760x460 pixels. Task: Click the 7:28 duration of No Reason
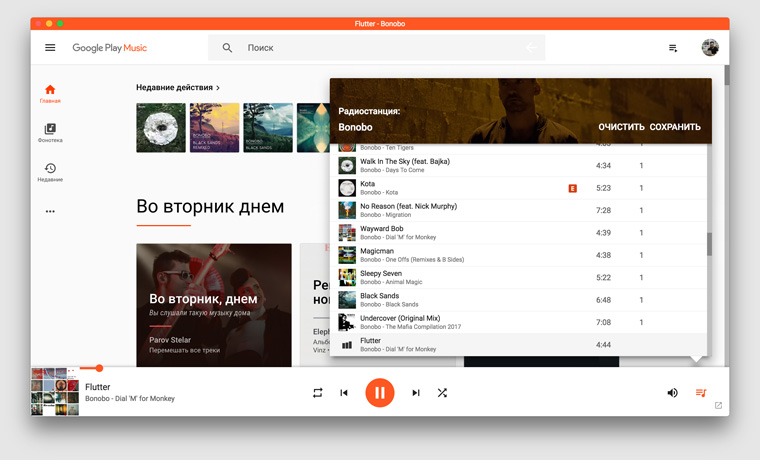tap(603, 210)
